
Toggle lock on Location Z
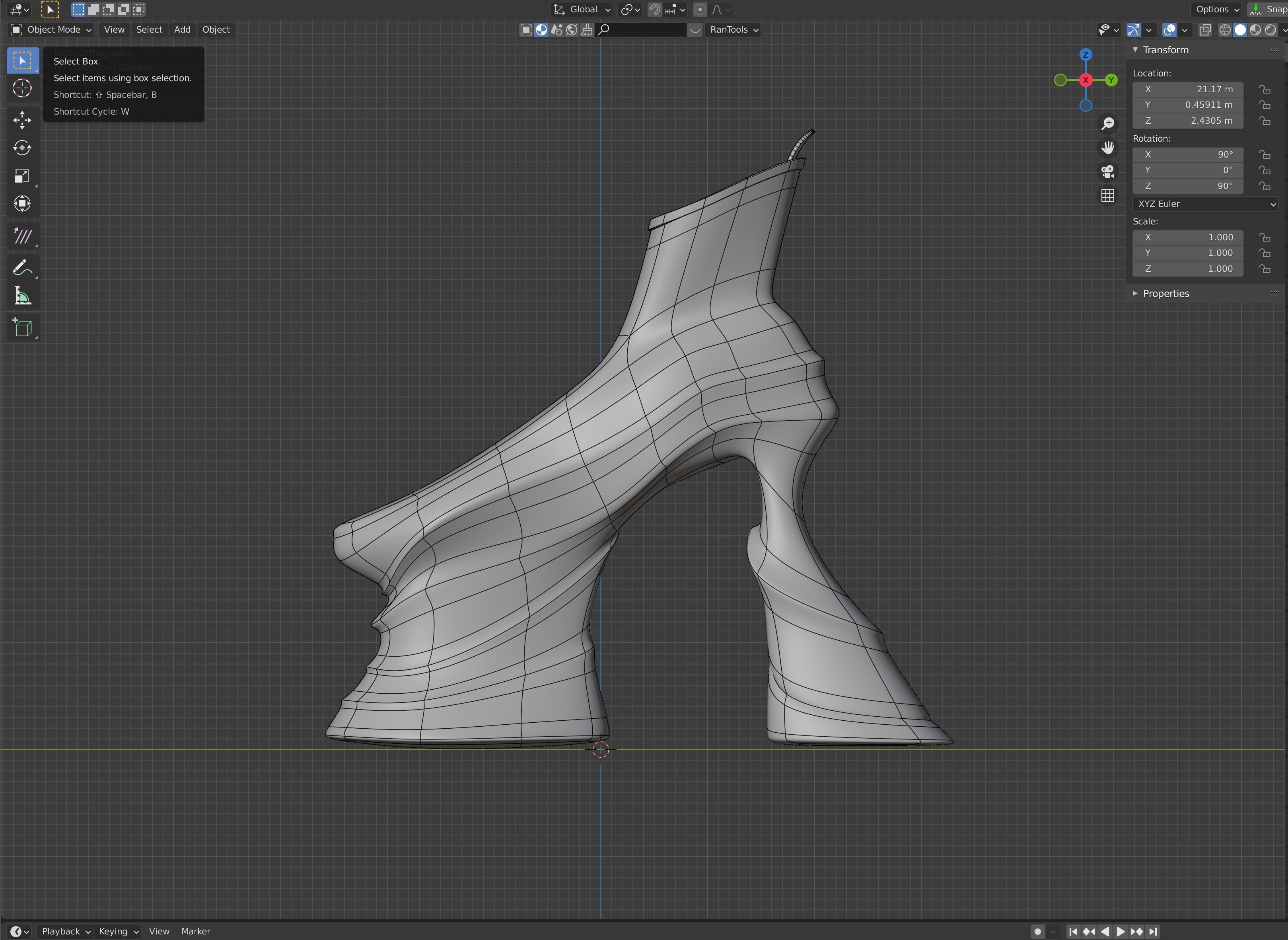coord(1264,121)
